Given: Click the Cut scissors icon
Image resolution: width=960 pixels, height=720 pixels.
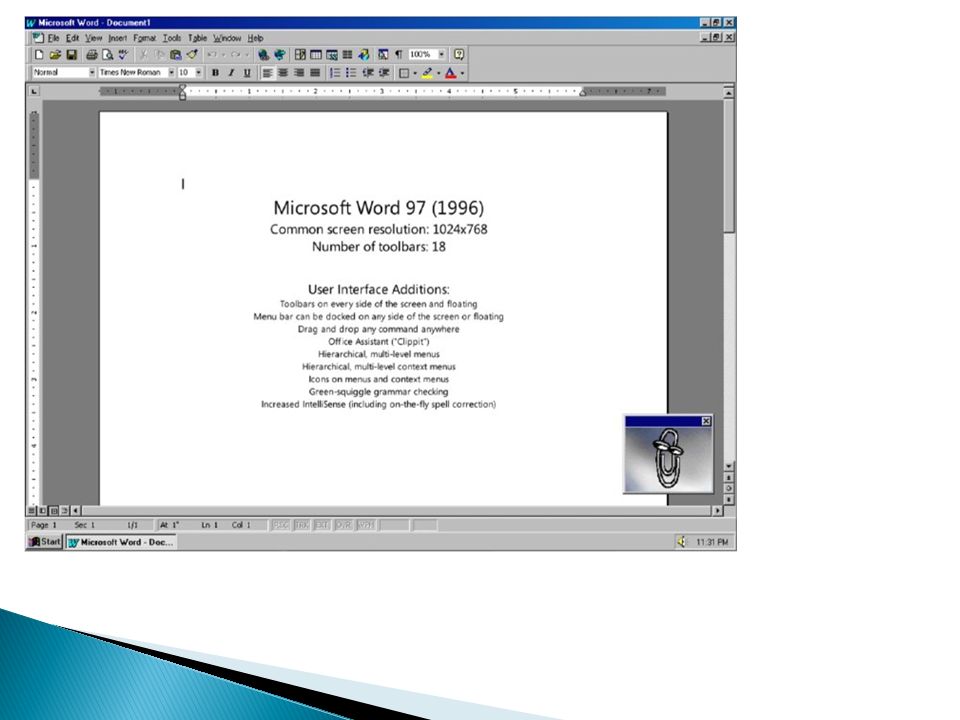Looking at the screenshot, I should (x=143, y=54).
